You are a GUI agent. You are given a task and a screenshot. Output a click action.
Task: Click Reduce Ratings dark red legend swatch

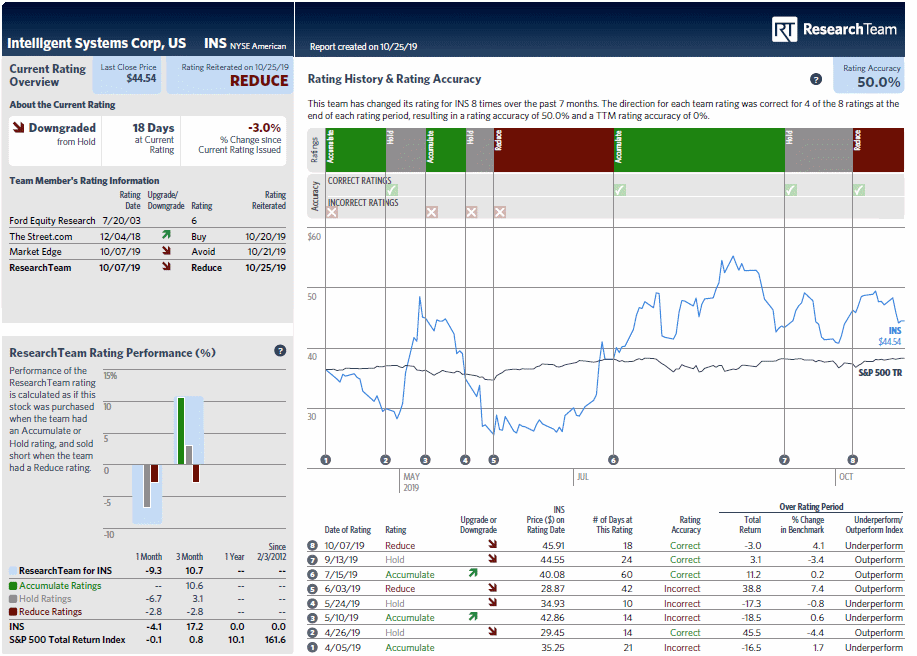point(13,612)
